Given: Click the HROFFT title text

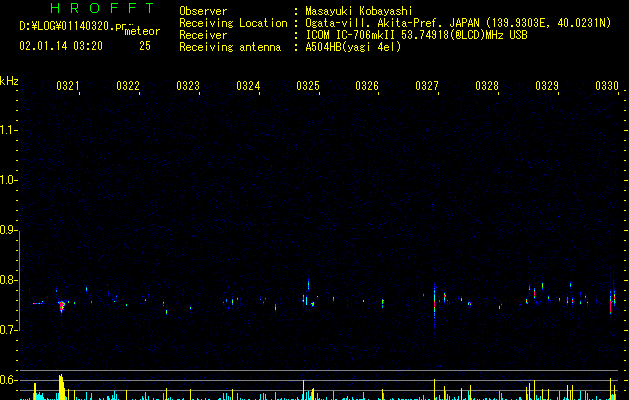Looking at the screenshot, I should [x=102, y=8].
